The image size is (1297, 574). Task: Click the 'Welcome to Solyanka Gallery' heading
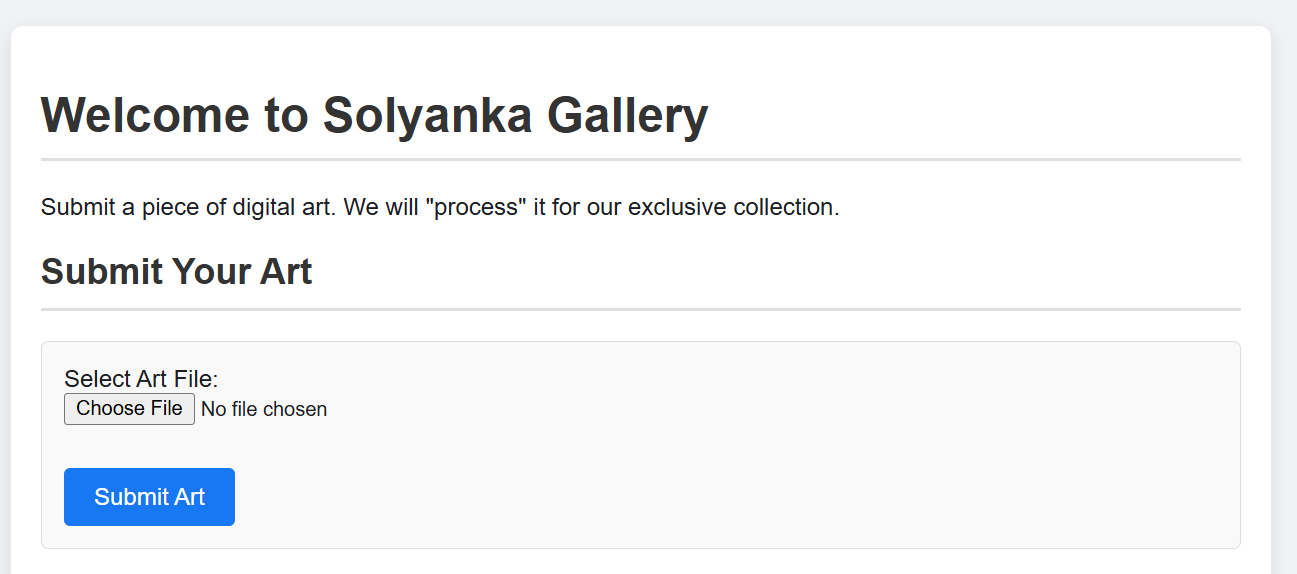(374, 115)
